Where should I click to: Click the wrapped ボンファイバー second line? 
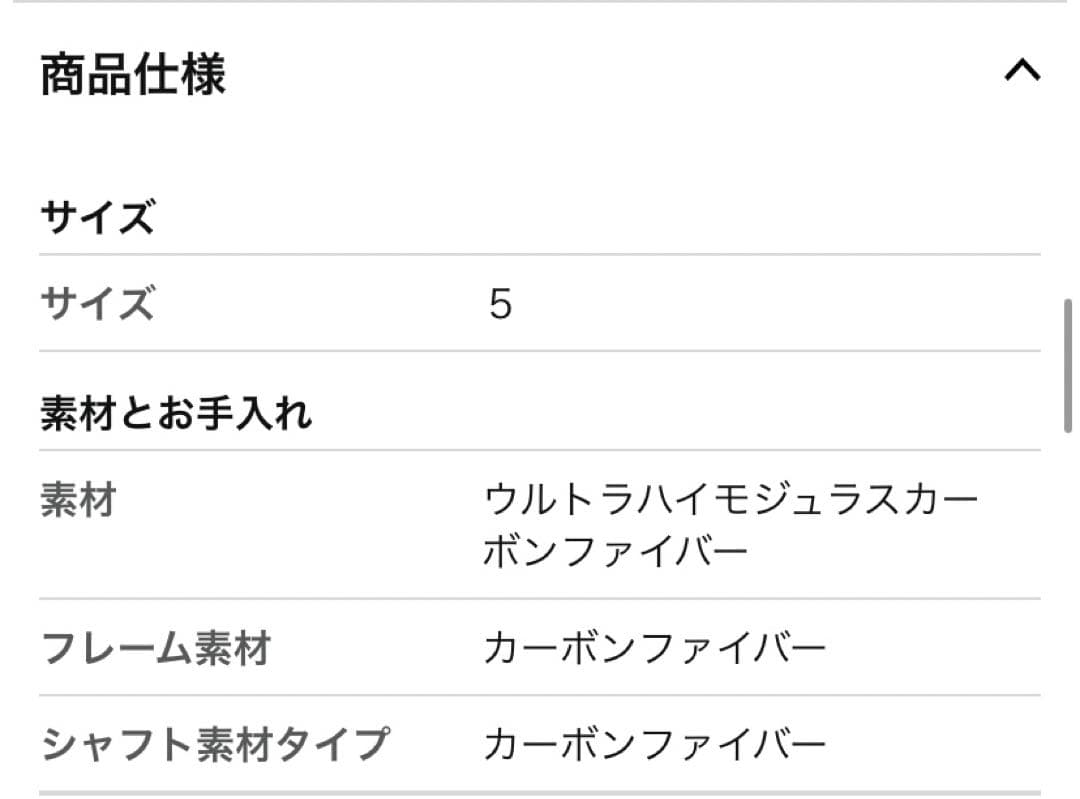pos(615,552)
